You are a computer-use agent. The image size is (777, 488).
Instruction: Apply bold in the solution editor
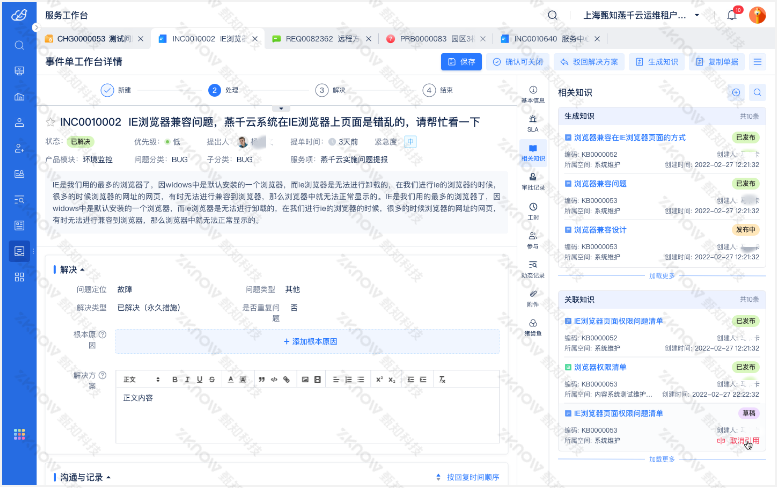pos(174,380)
